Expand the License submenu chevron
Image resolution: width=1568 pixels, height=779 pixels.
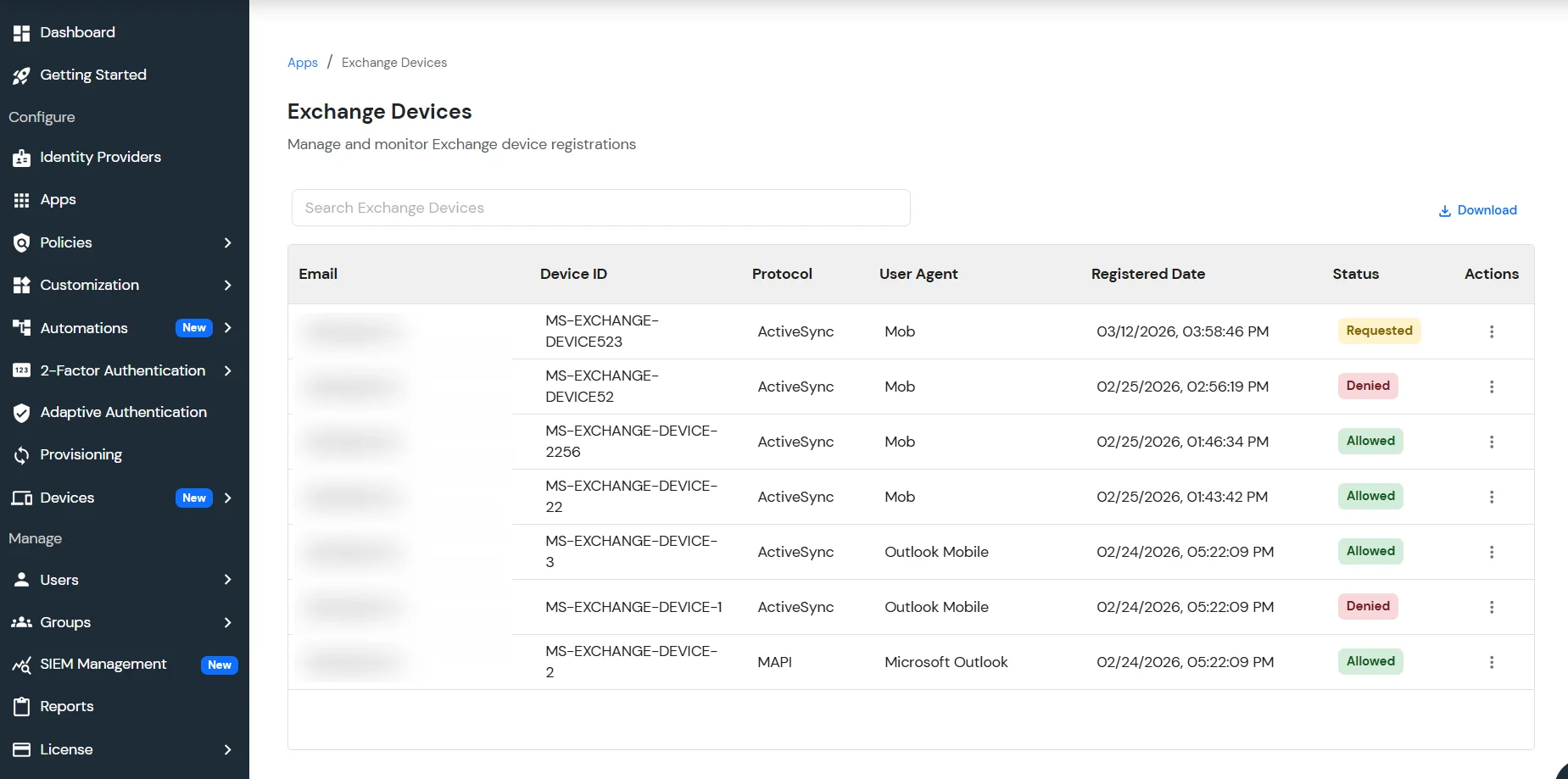[x=227, y=749]
